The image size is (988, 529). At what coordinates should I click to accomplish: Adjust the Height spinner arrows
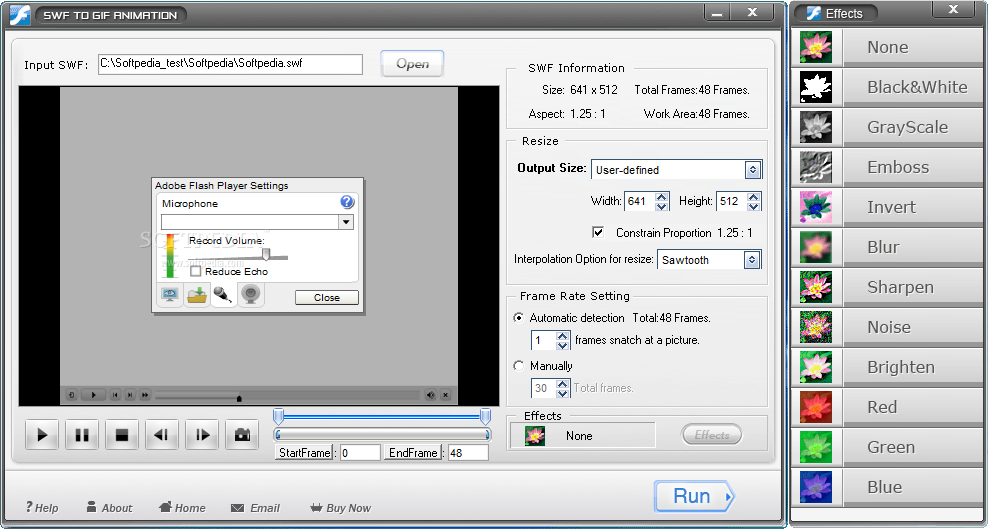754,202
